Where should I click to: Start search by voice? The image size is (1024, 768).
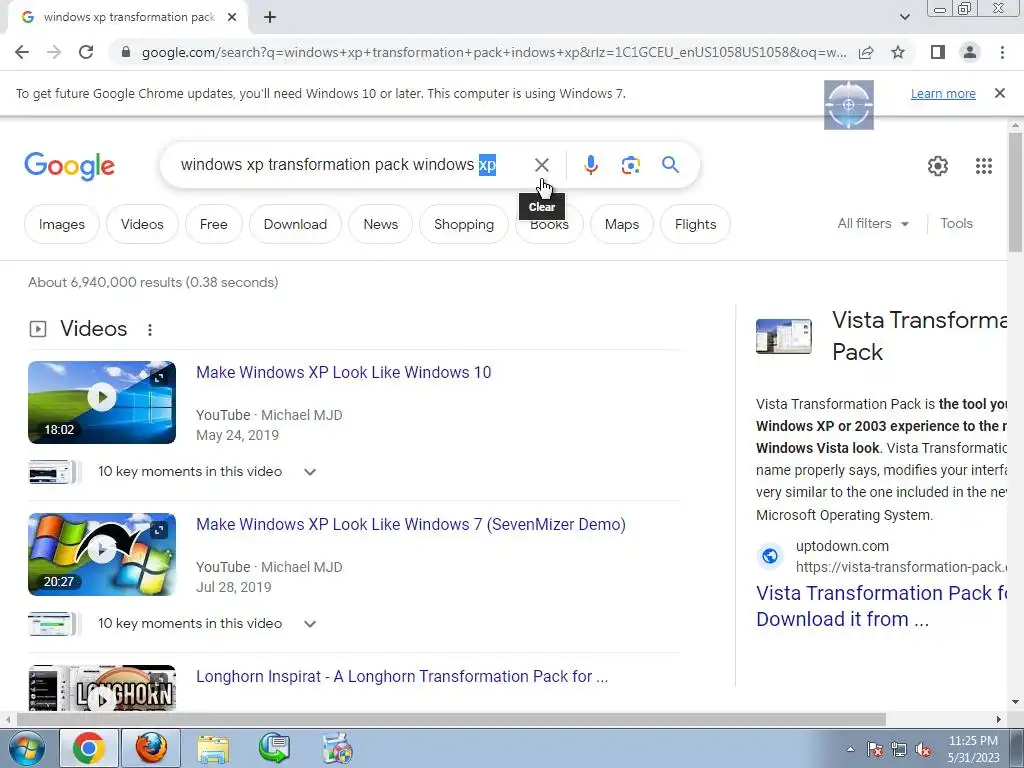click(590, 165)
